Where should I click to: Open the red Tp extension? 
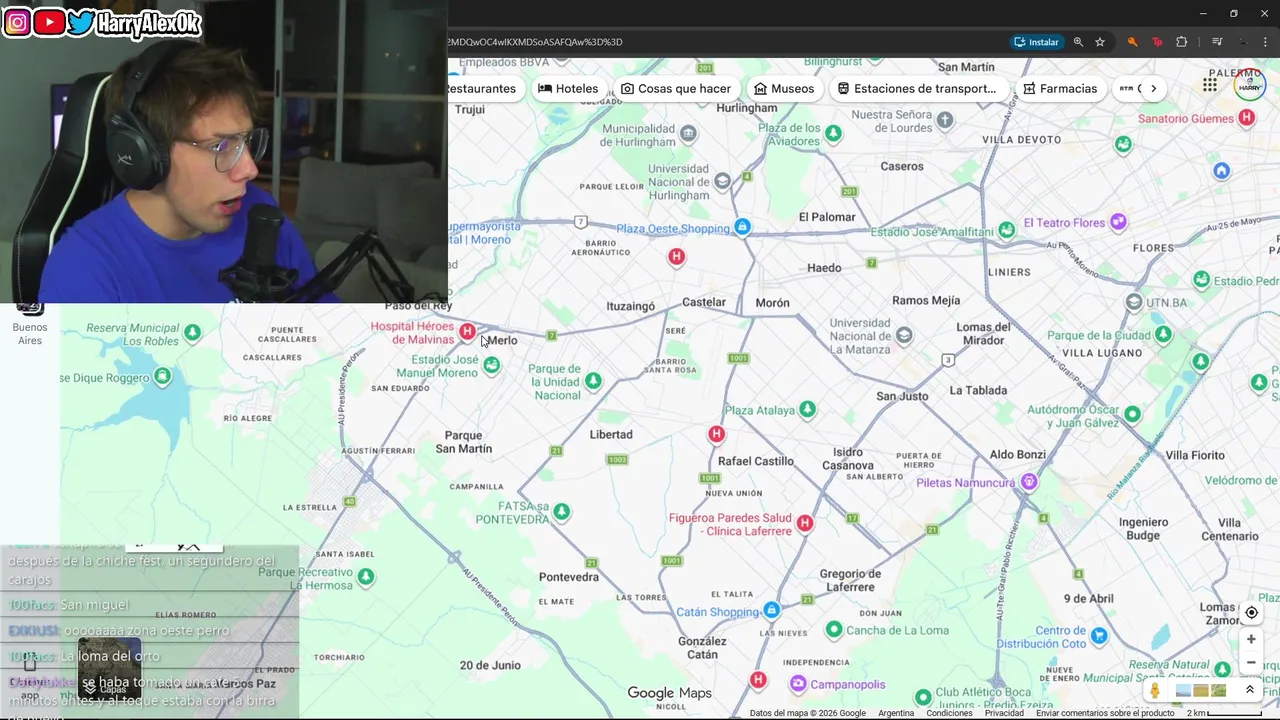(x=1157, y=42)
